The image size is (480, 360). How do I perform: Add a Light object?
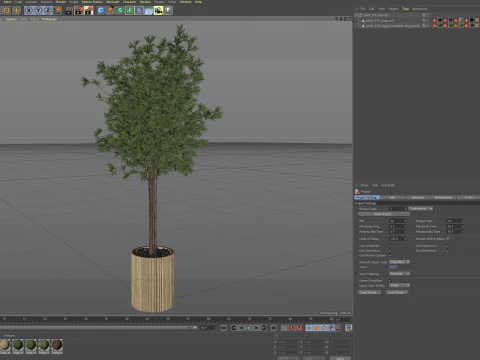point(168,11)
